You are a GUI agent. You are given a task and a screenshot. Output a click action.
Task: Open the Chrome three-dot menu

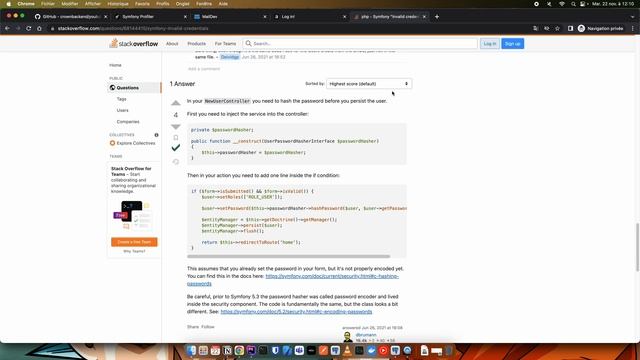click(x=633, y=29)
